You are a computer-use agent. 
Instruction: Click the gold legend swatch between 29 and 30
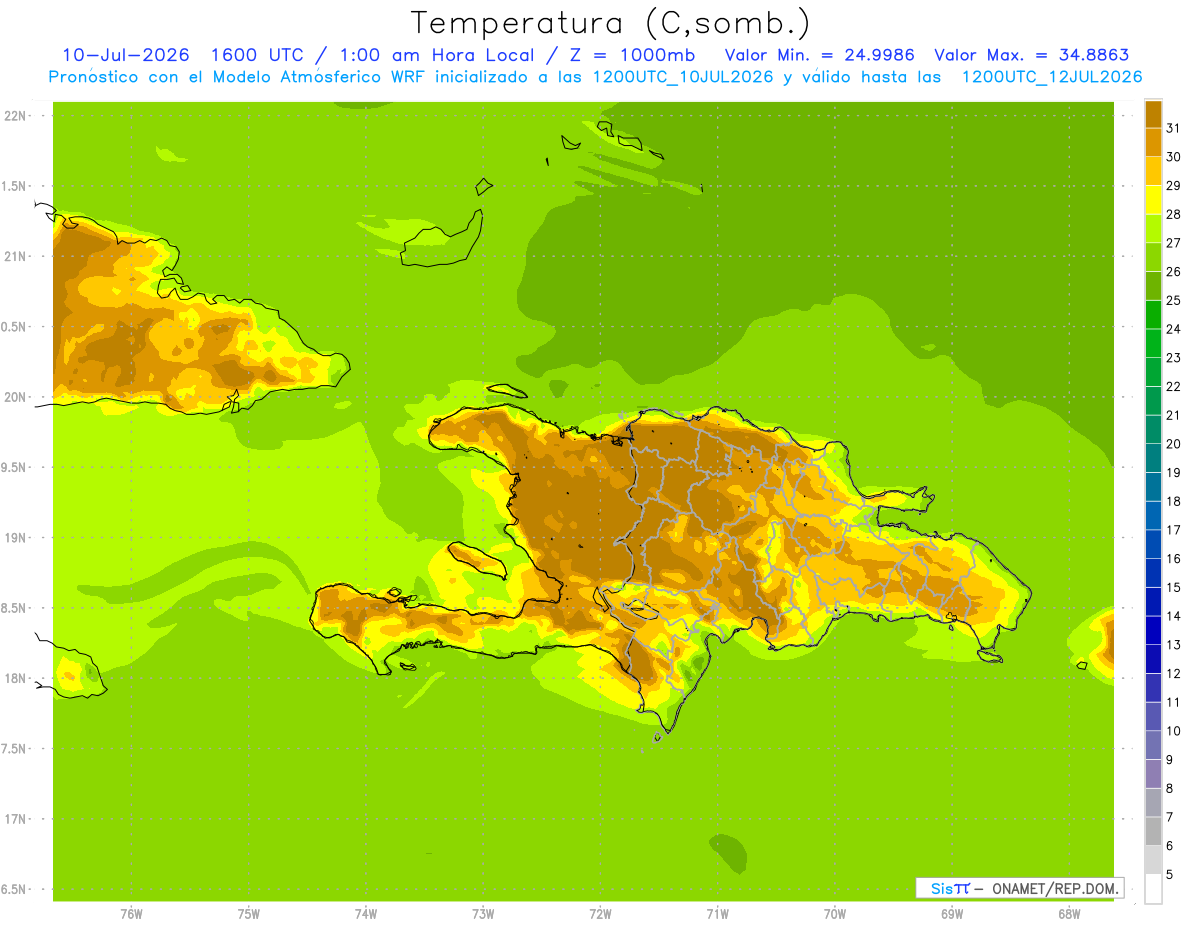click(x=1153, y=171)
